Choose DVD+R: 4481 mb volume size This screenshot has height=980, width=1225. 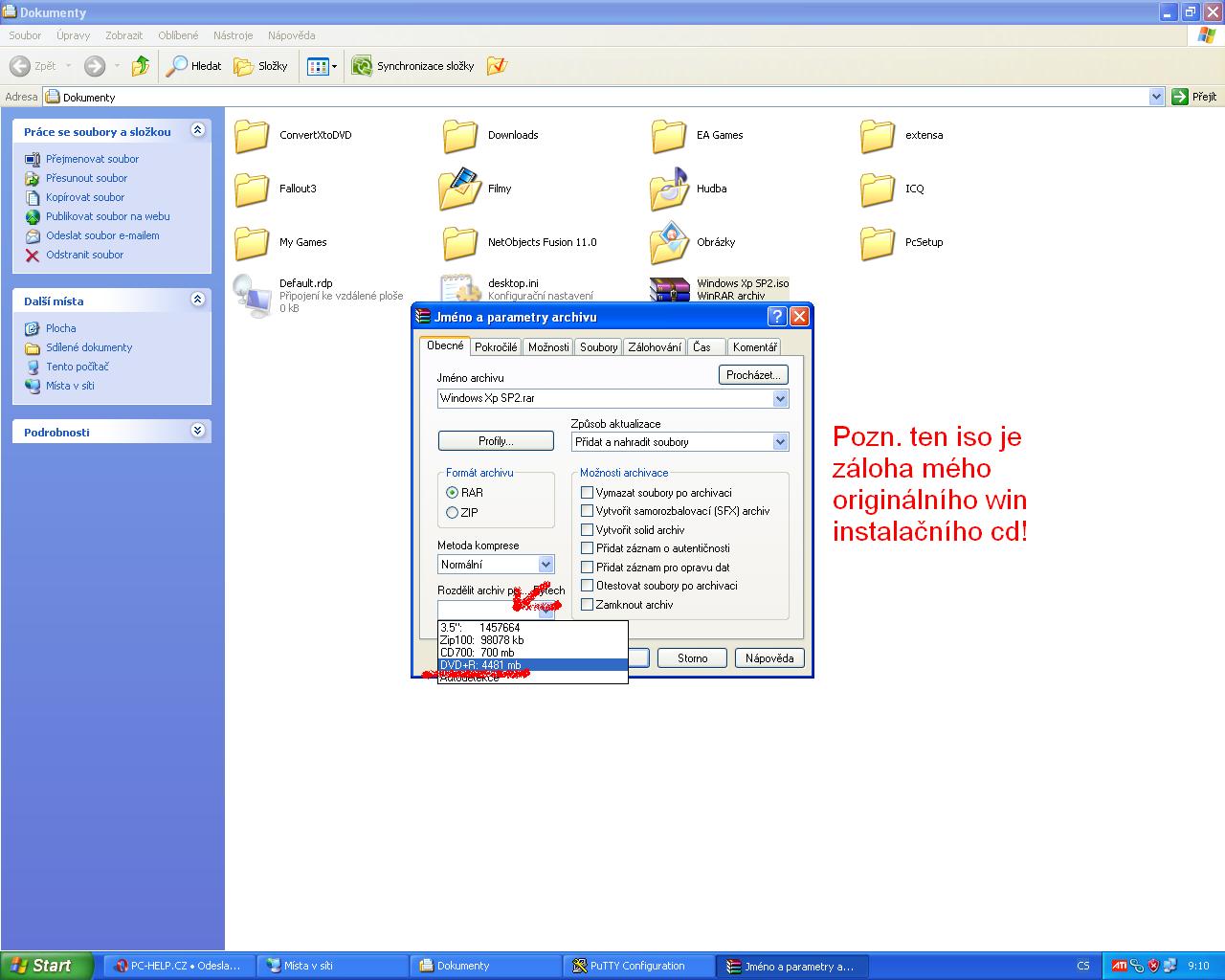point(532,665)
